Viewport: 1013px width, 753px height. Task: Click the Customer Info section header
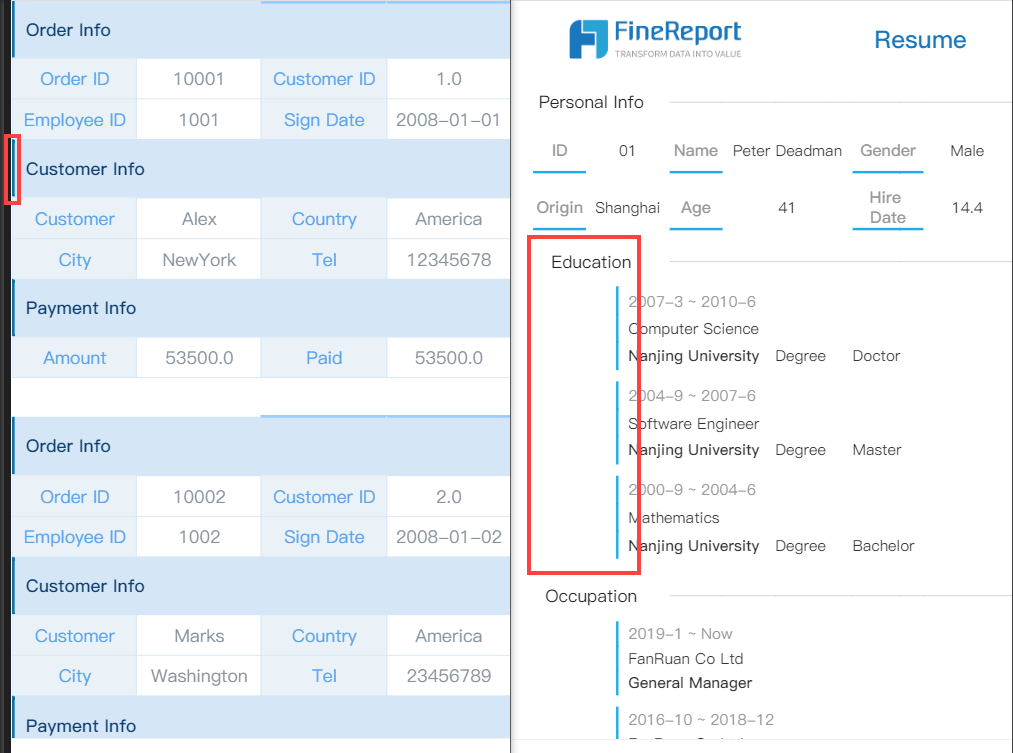(x=84, y=169)
